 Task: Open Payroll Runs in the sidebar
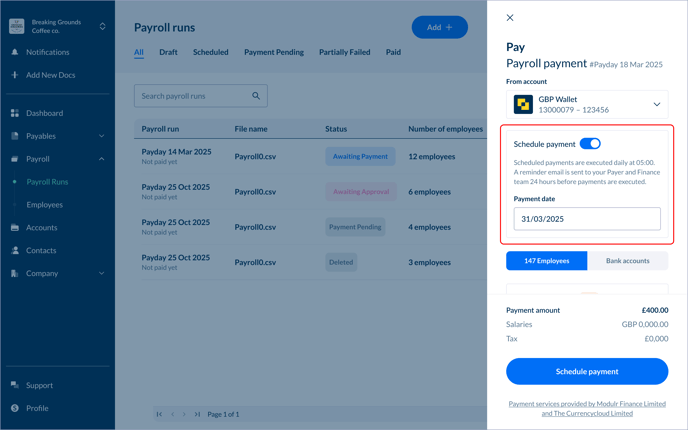(47, 182)
